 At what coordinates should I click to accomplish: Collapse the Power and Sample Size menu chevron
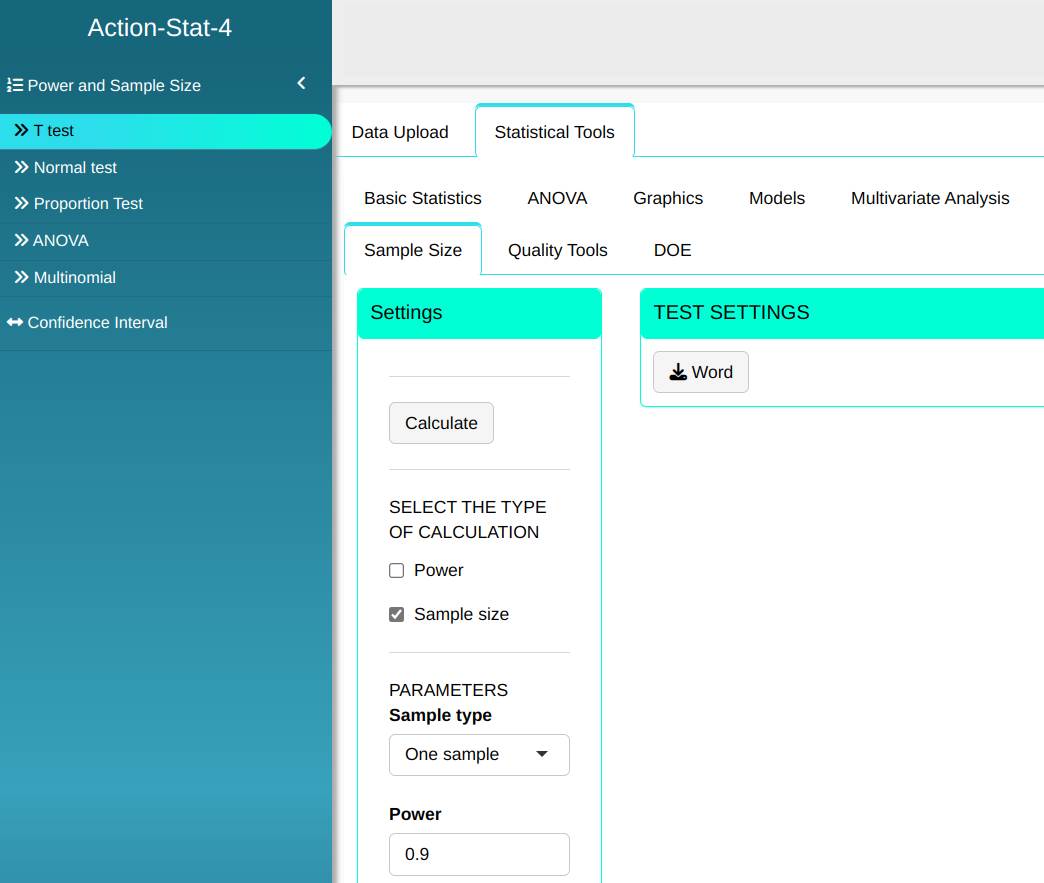tap(301, 84)
